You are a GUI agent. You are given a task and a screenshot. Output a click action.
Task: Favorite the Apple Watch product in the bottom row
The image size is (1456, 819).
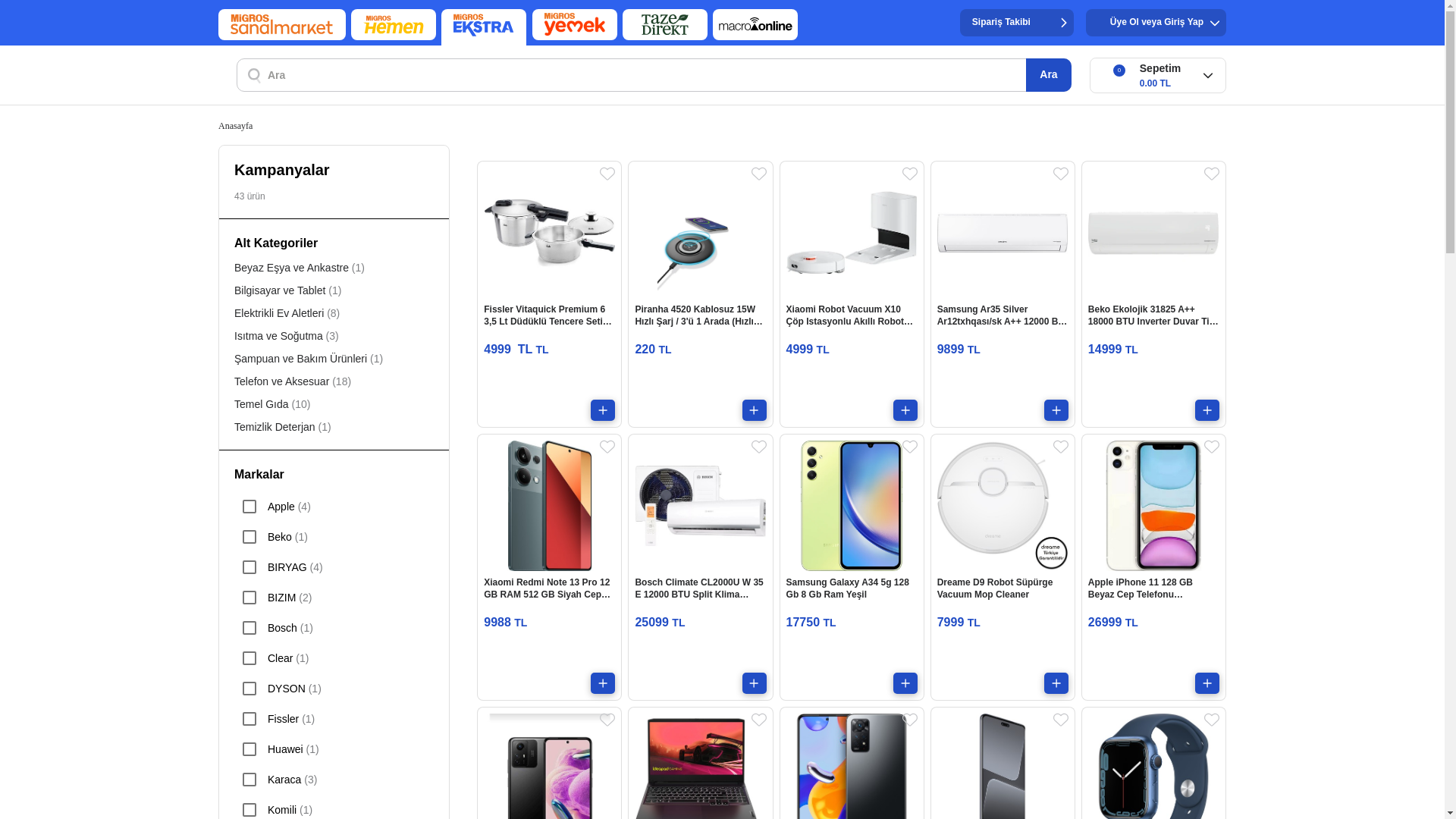[1212, 720]
